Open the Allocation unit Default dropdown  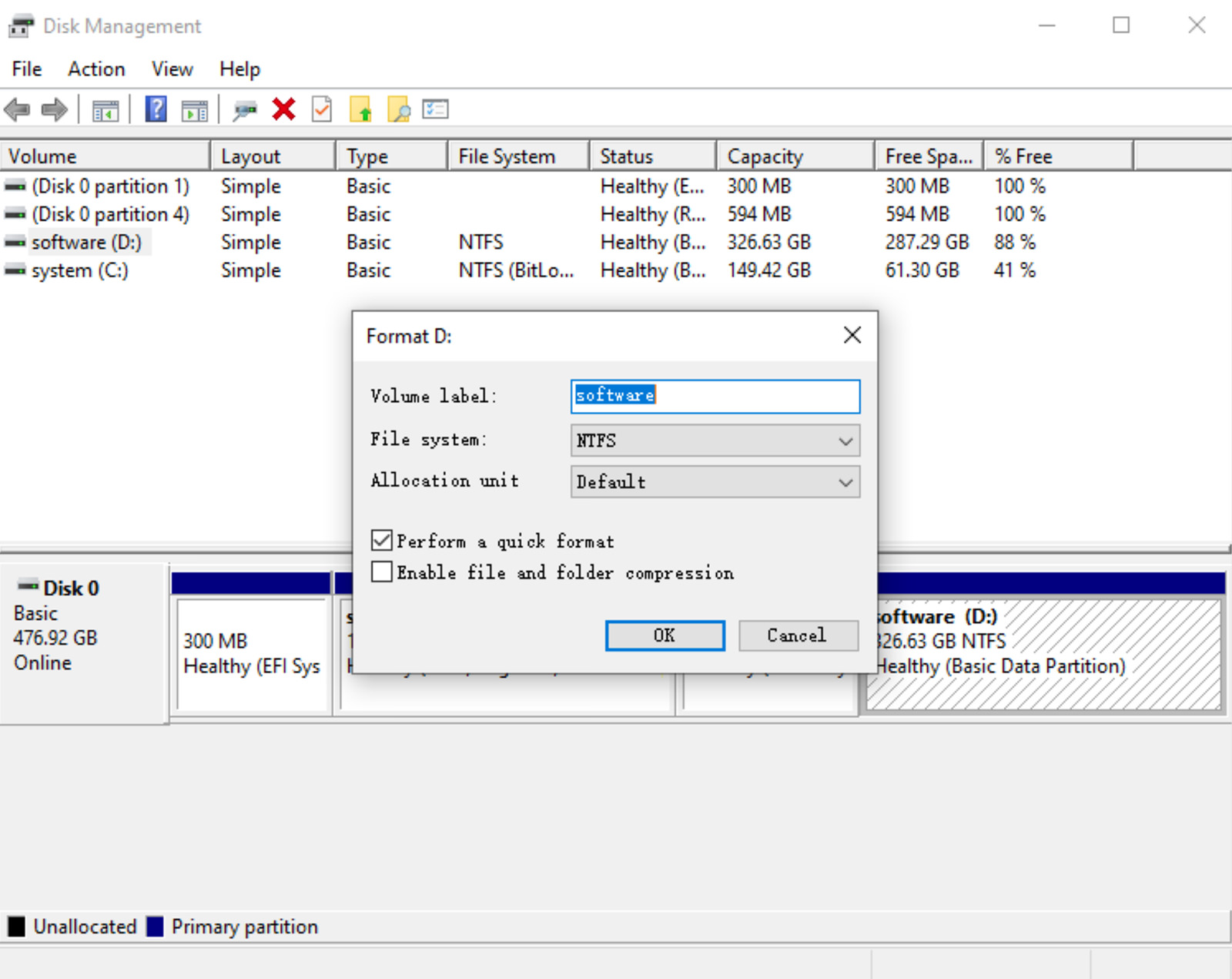click(x=715, y=482)
